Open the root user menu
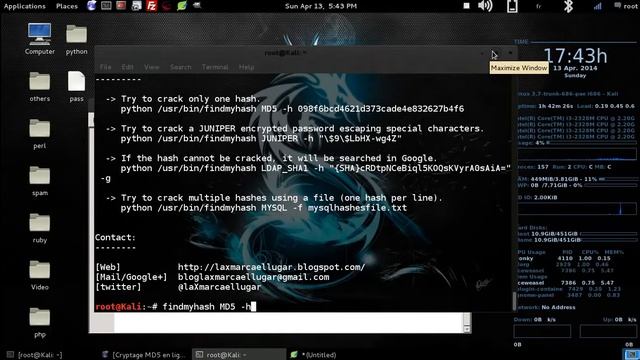Viewport: 640px width, 360px height. 626,6
